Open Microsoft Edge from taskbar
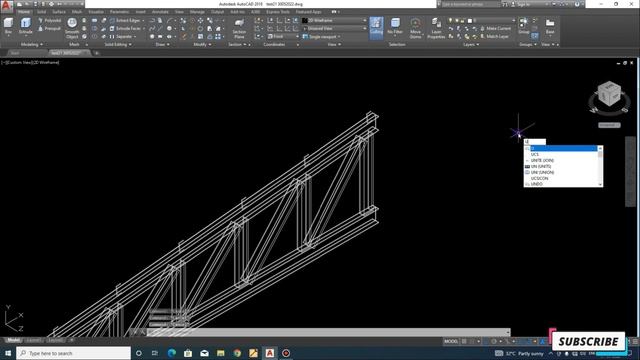The height and width of the screenshot is (360, 640). (x=172, y=353)
